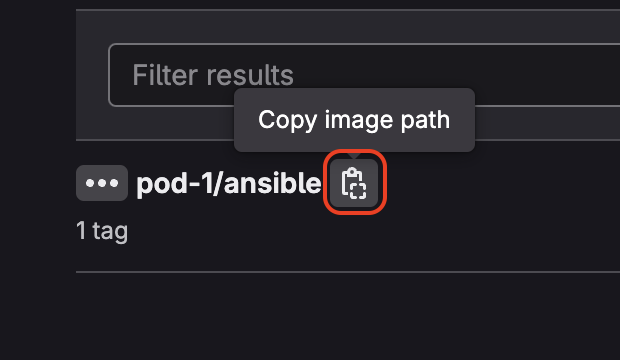The height and width of the screenshot is (360, 620).
Task: Open the ansible image repository details
Action: (229, 184)
